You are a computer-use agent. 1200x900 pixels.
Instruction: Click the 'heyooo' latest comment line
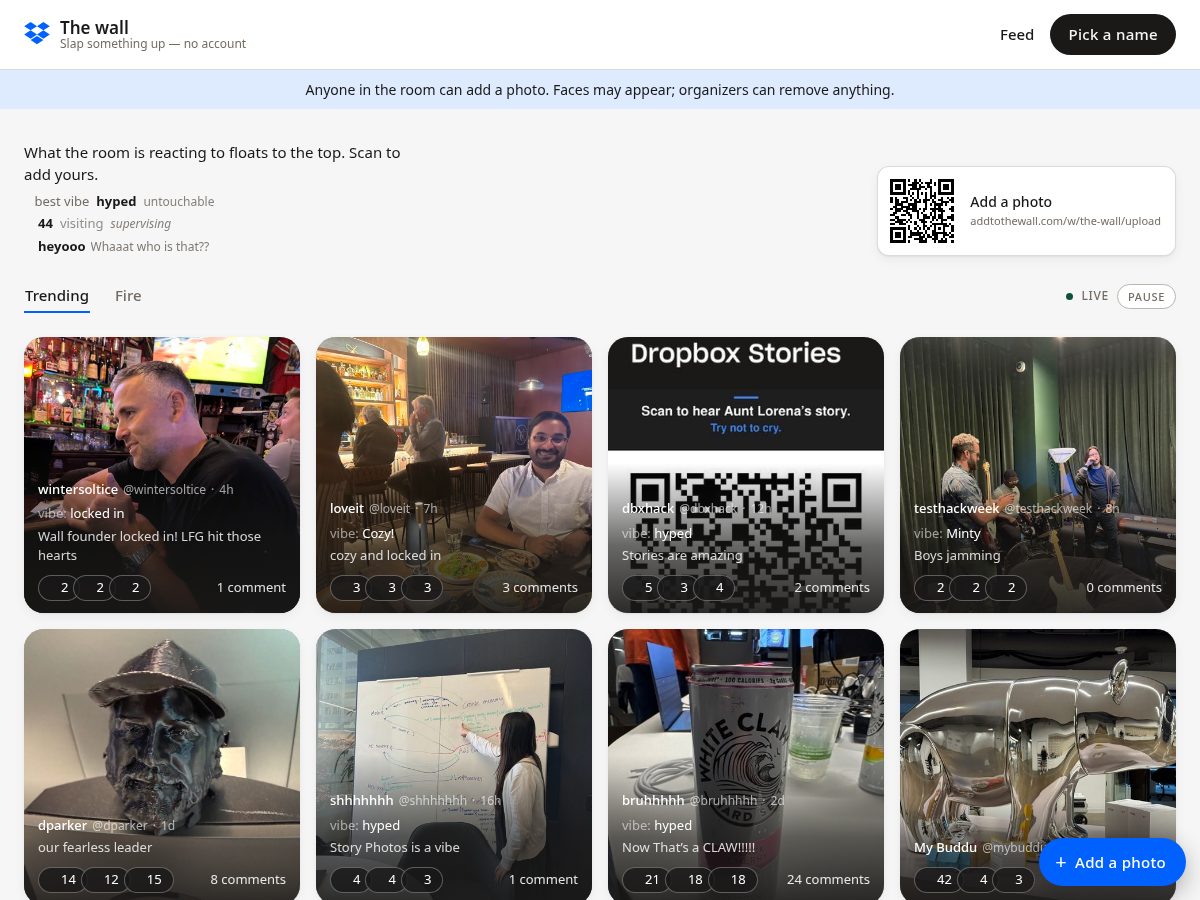pos(123,246)
